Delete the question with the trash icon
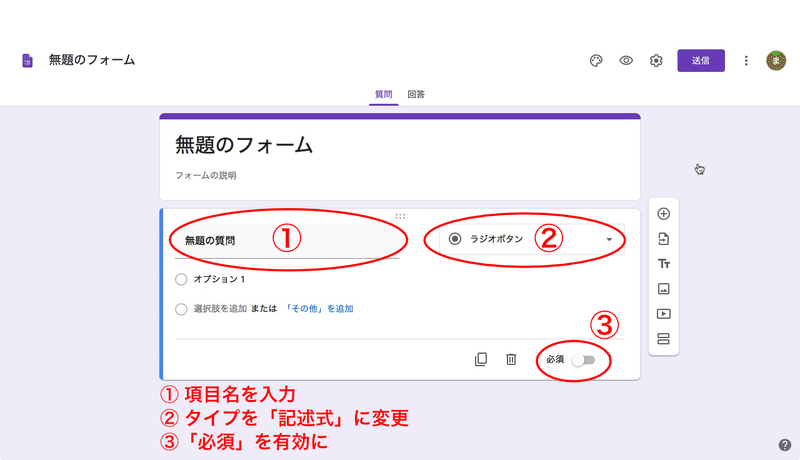Screen dimensions: 800x460 coord(511,360)
